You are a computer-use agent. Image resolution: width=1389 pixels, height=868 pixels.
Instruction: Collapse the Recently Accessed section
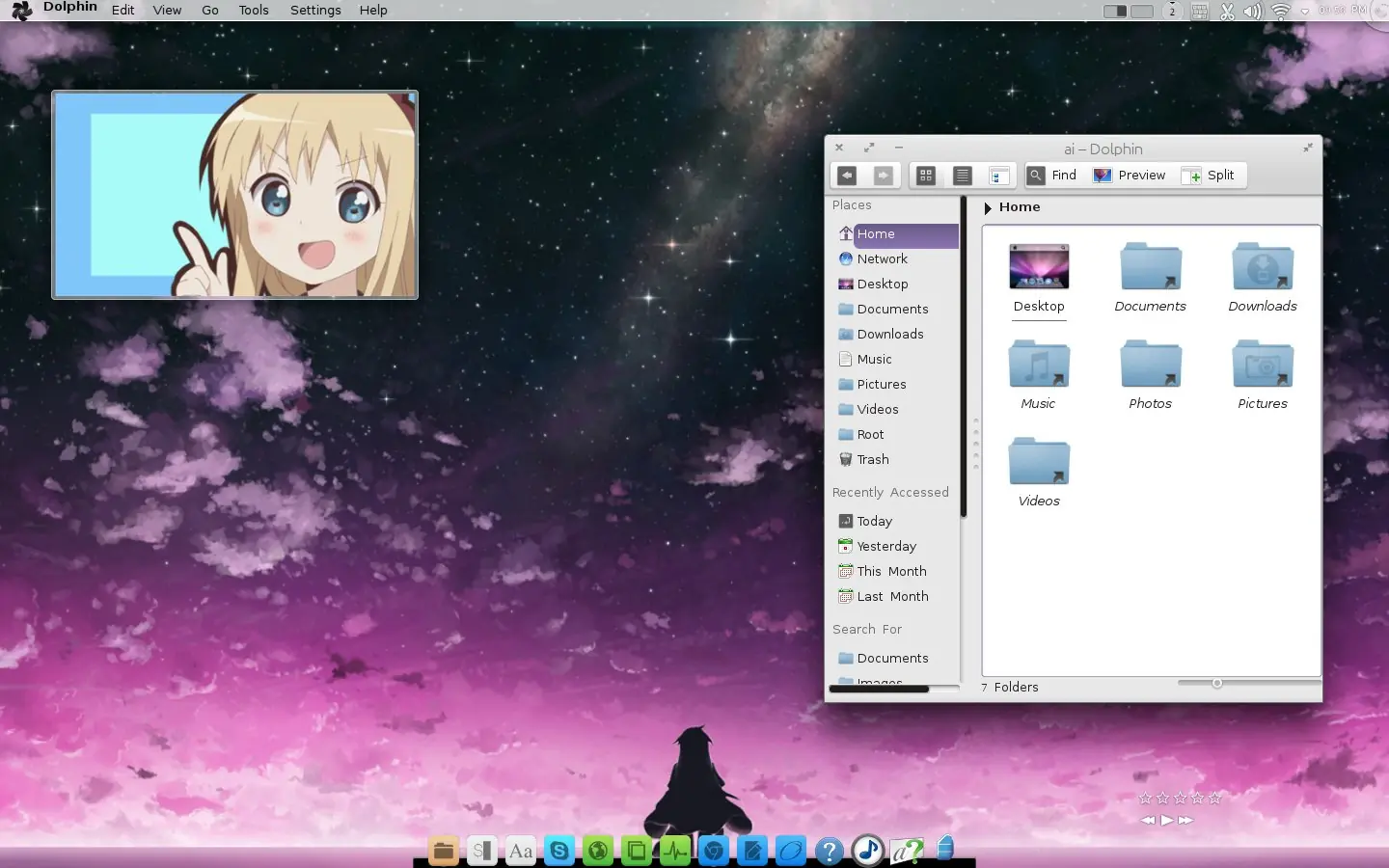click(889, 492)
